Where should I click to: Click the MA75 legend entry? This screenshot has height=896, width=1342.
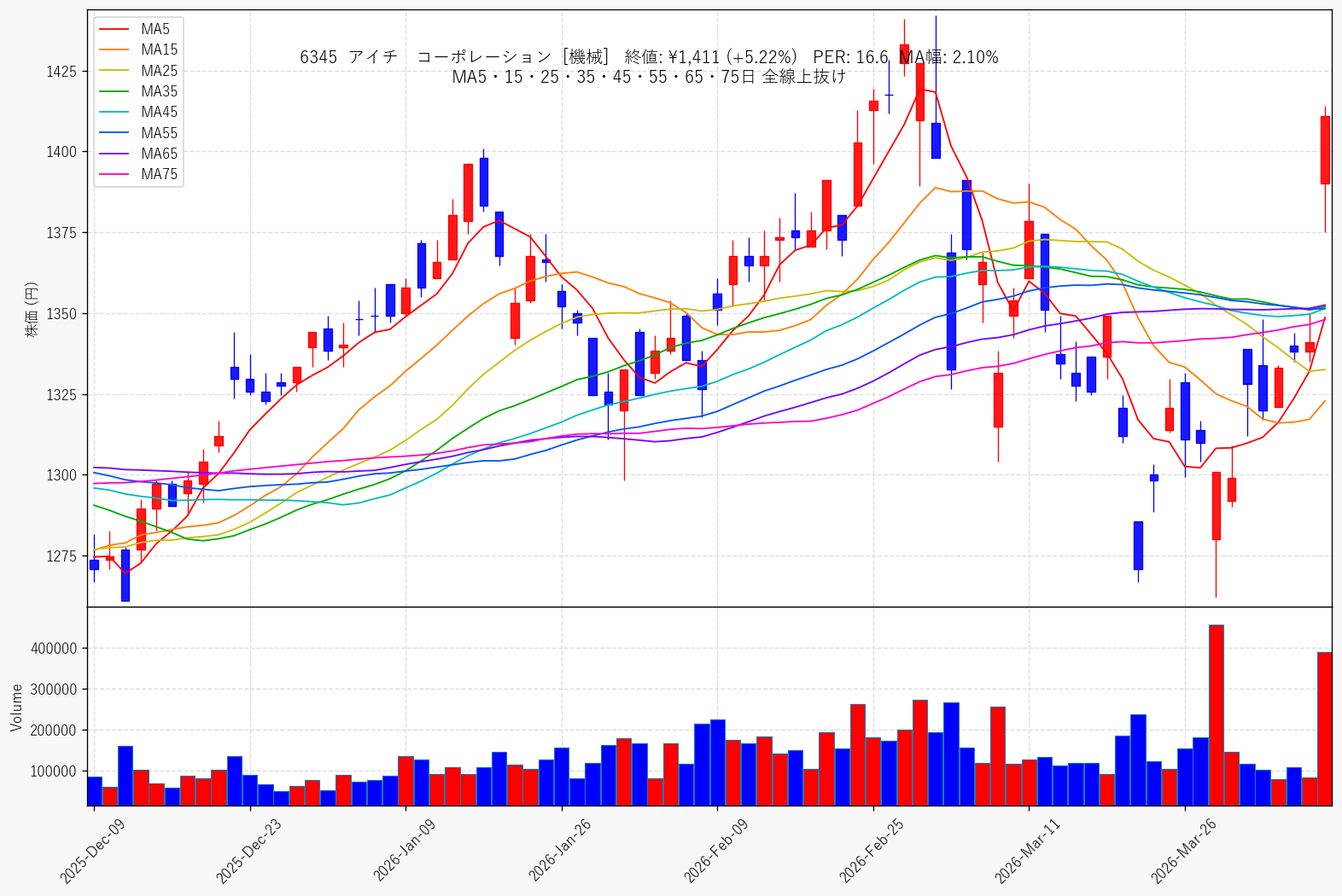138,174
